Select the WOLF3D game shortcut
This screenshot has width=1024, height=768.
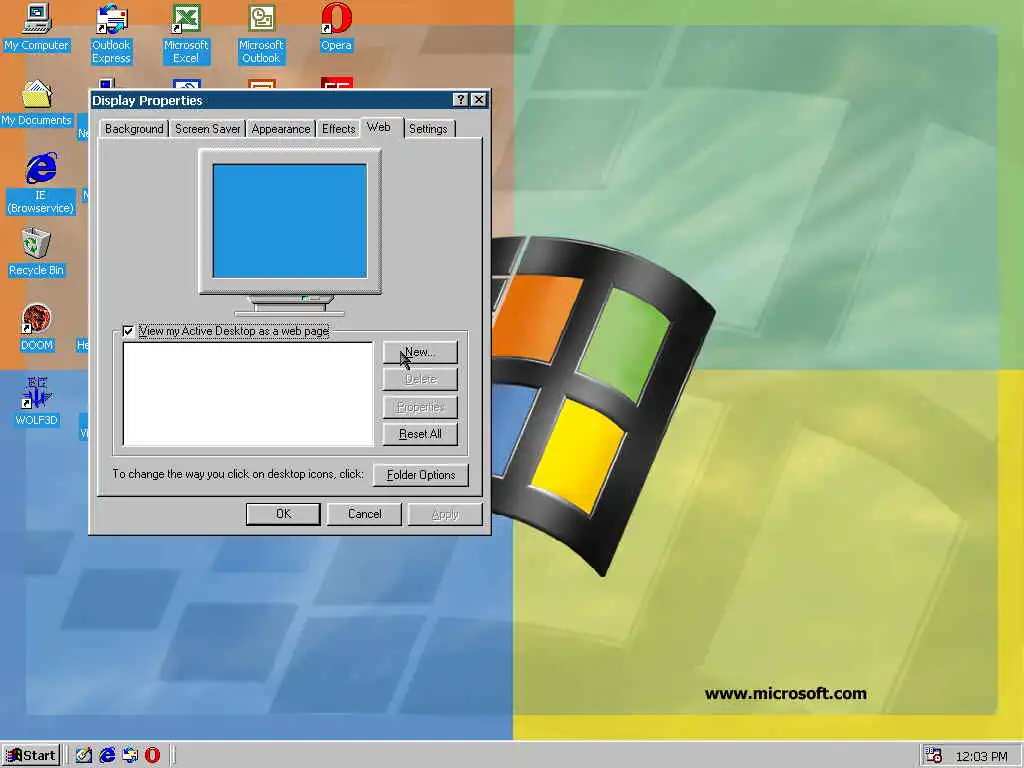point(37,402)
